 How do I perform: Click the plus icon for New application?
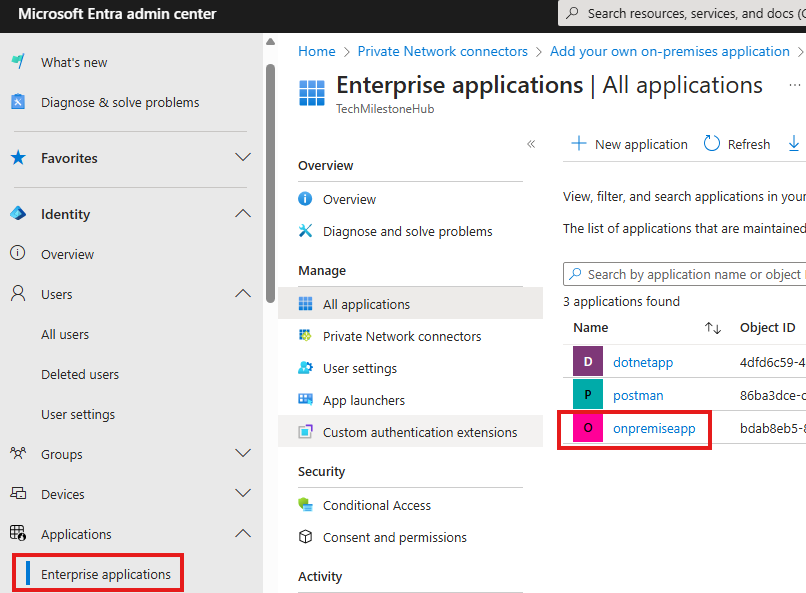(x=579, y=143)
